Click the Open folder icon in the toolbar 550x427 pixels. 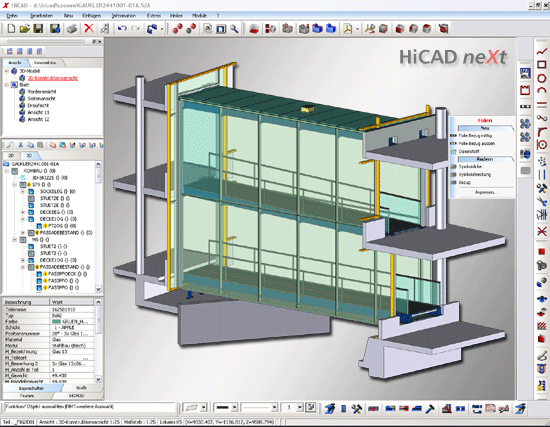(x=25, y=28)
